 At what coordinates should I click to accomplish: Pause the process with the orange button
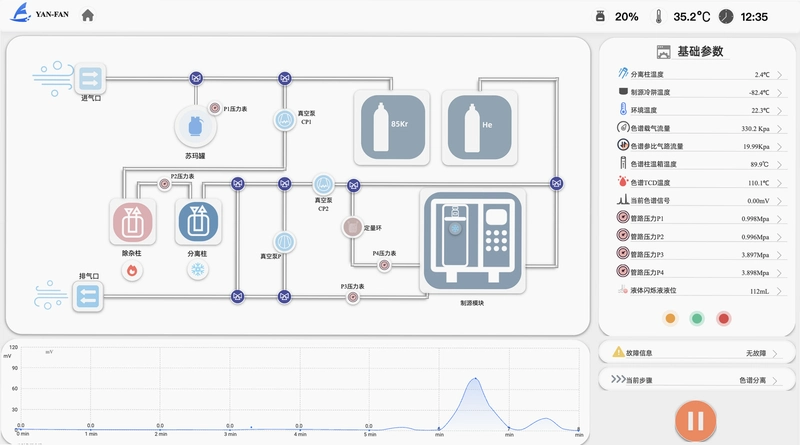pyautogui.click(x=695, y=421)
